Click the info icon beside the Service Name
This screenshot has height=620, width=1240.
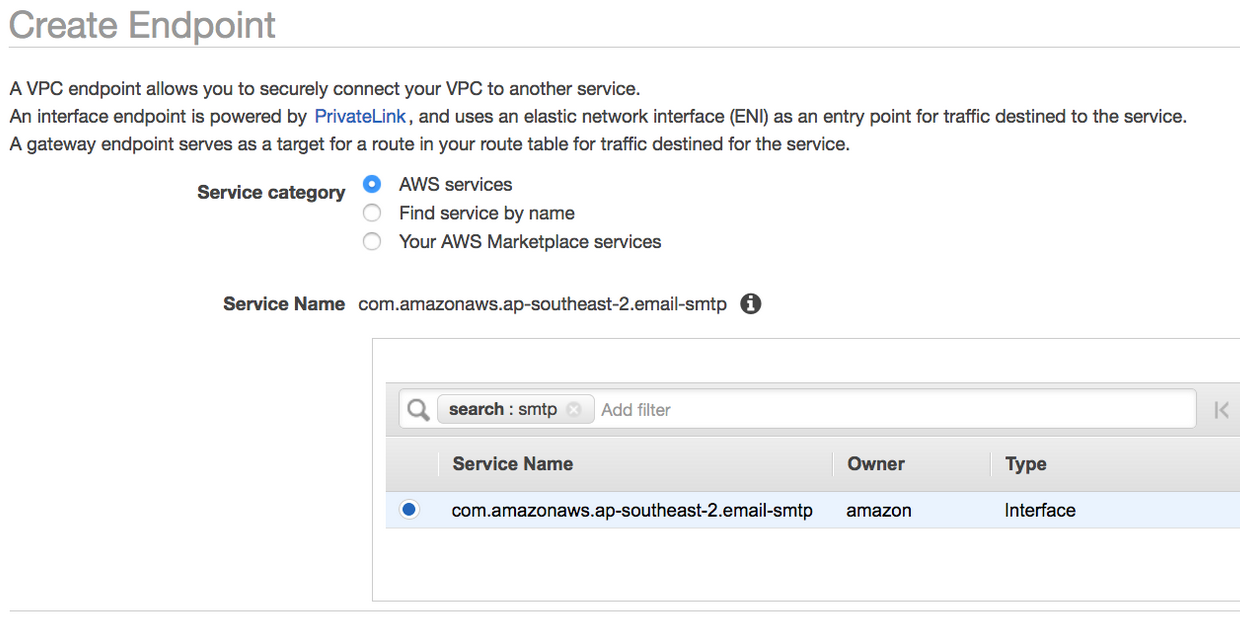750,304
